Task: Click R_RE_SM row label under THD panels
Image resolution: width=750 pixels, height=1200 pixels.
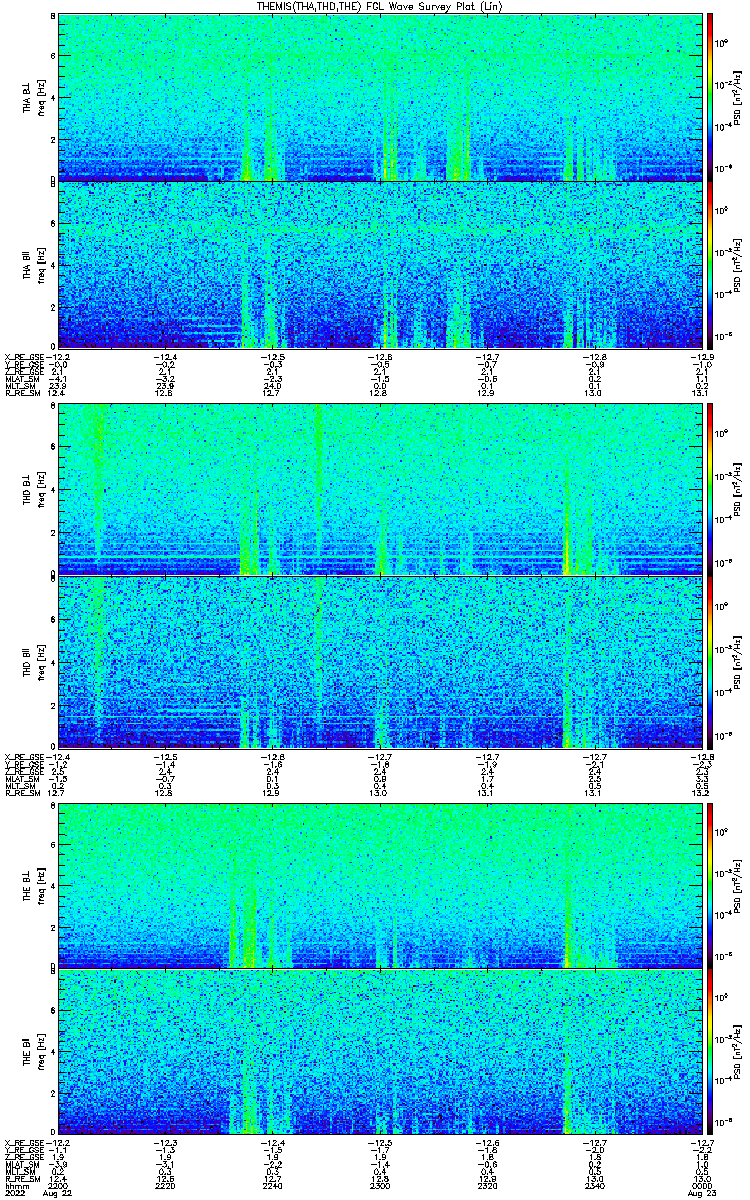Action: 25,792
